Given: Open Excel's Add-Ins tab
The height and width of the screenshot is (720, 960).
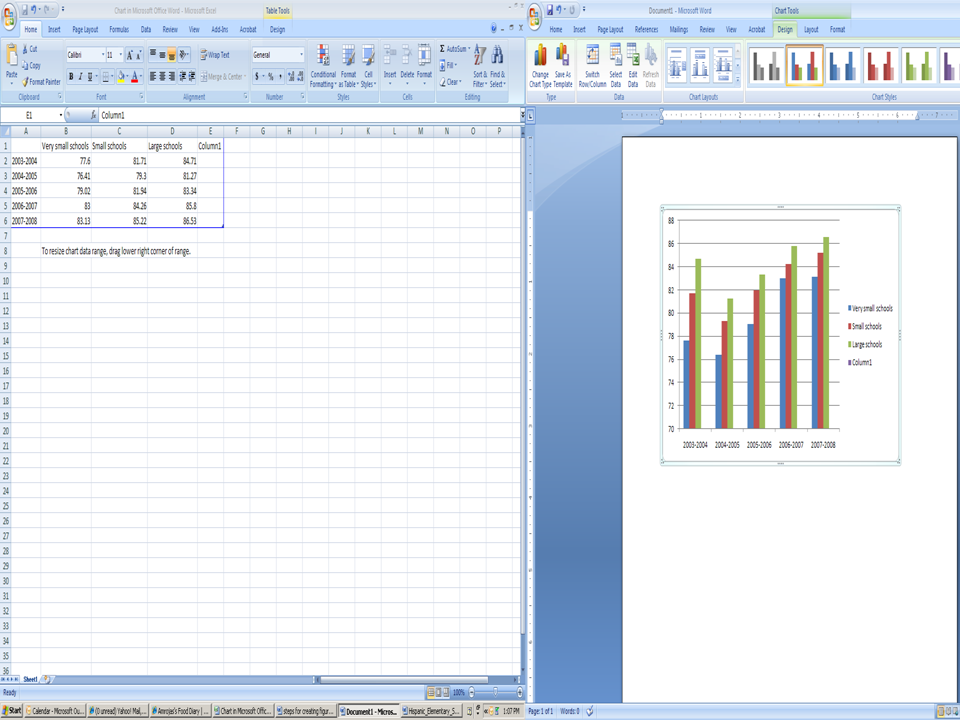Looking at the screenshot, I should 220,29.
